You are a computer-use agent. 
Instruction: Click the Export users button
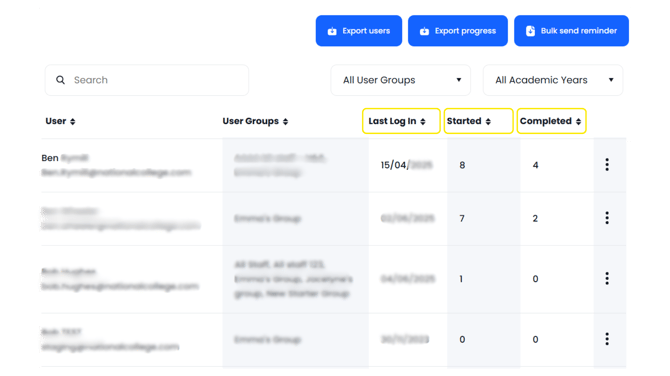[359, 31]
